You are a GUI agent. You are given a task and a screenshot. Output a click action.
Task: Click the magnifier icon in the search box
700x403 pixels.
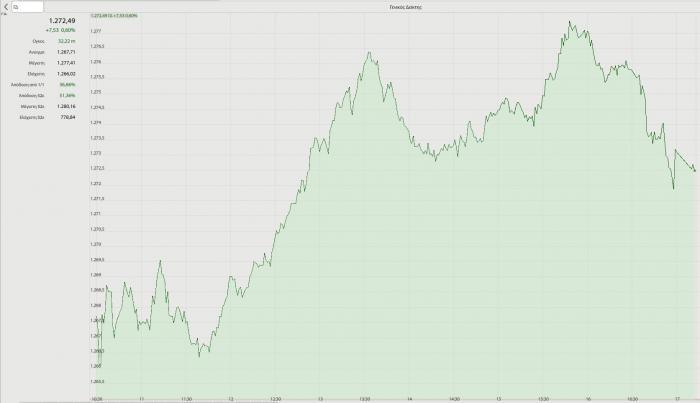point(17,6)
